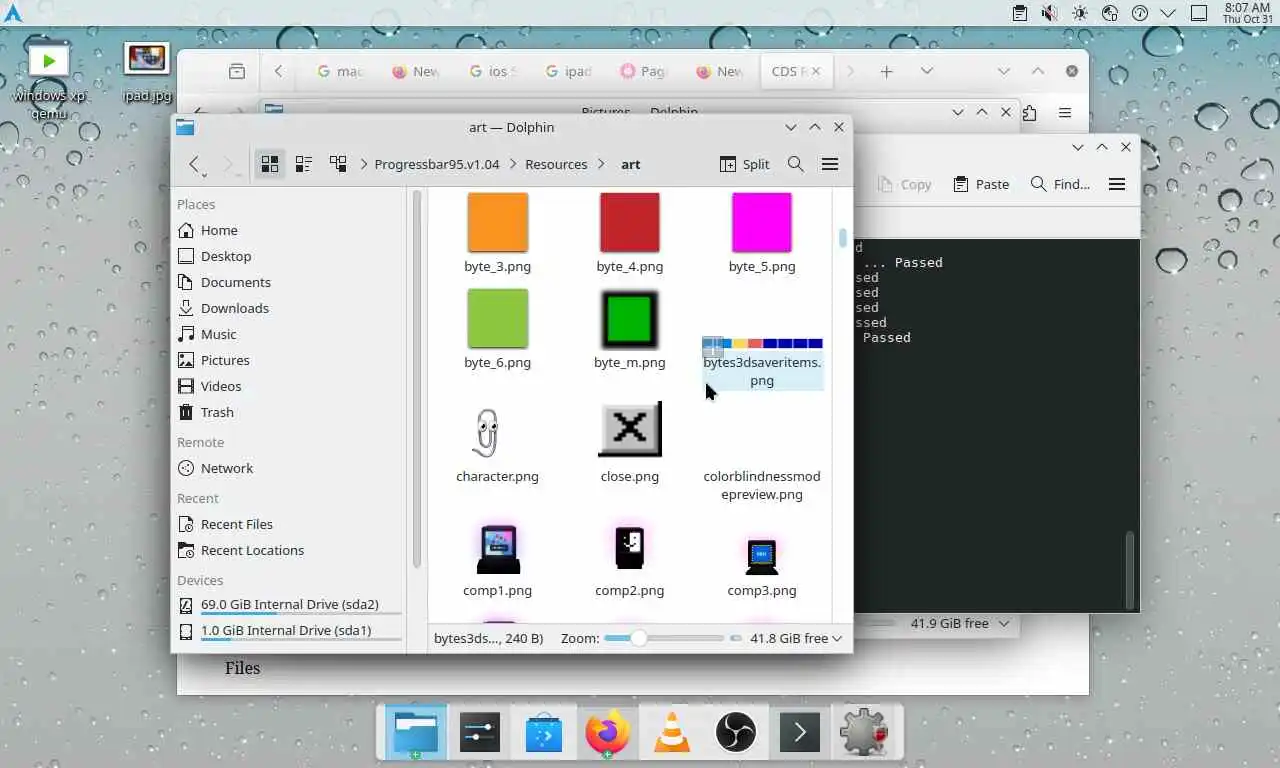Switch to mac browser tab
The height and width of the screenshot is (768, 1280).
(339, 71)
